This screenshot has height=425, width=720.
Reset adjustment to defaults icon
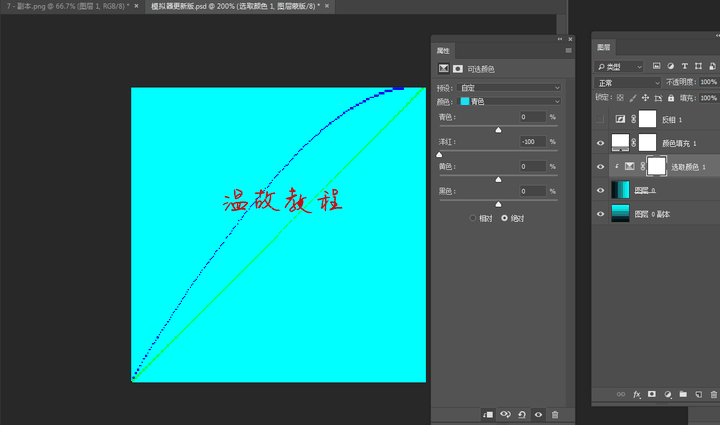point(522,414)
